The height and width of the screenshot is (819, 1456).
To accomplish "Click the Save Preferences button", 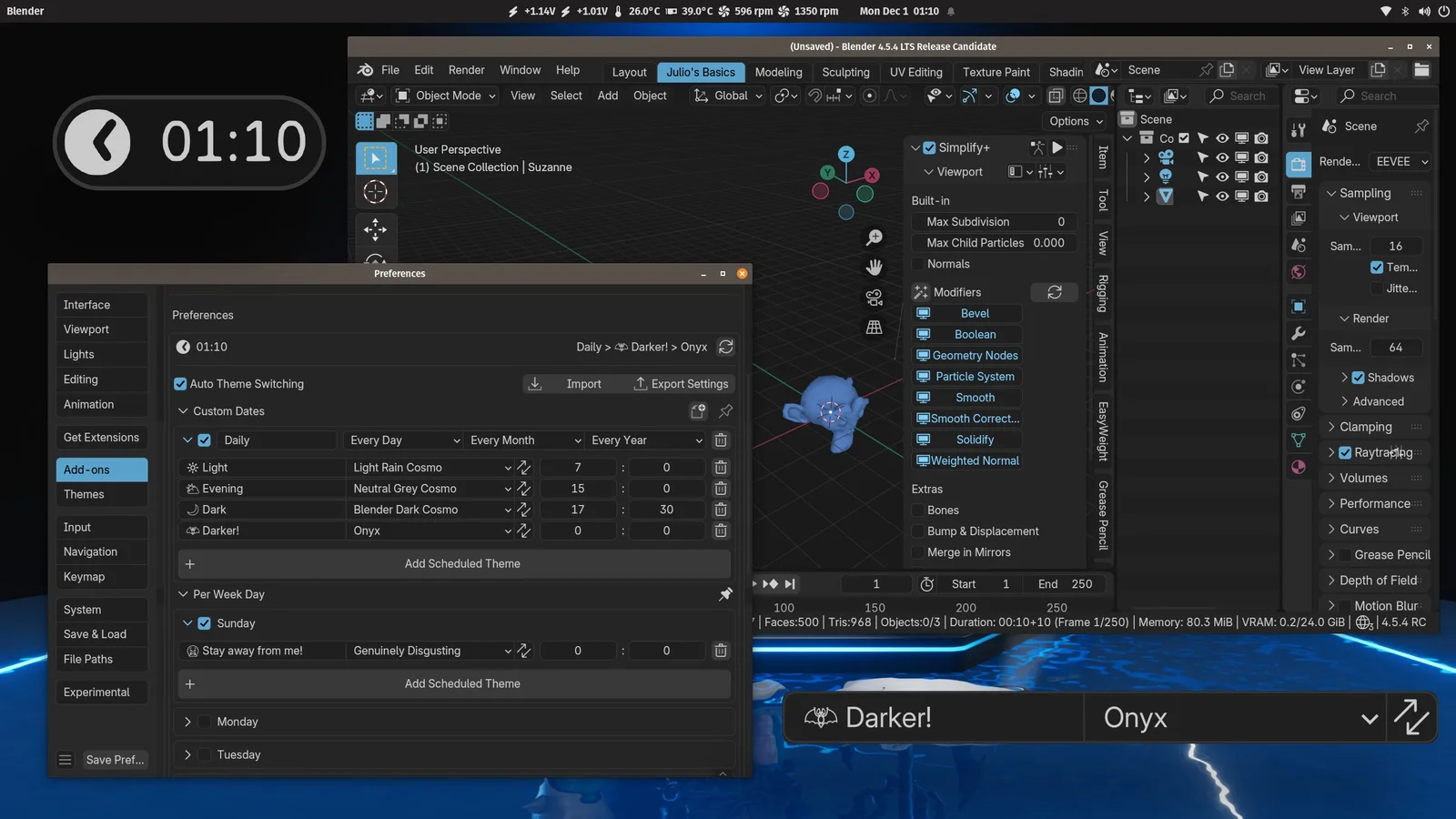I will 115,759.
